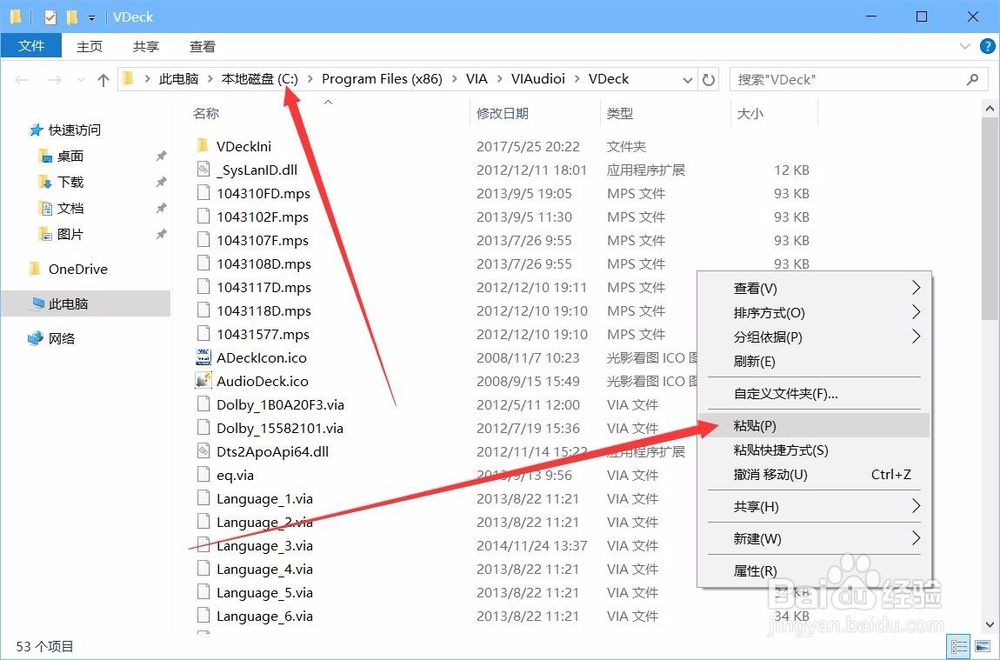The width and height of the screenshot is (1000, 660).
Task: Click the Help question mark button
Action: [988, 45]
